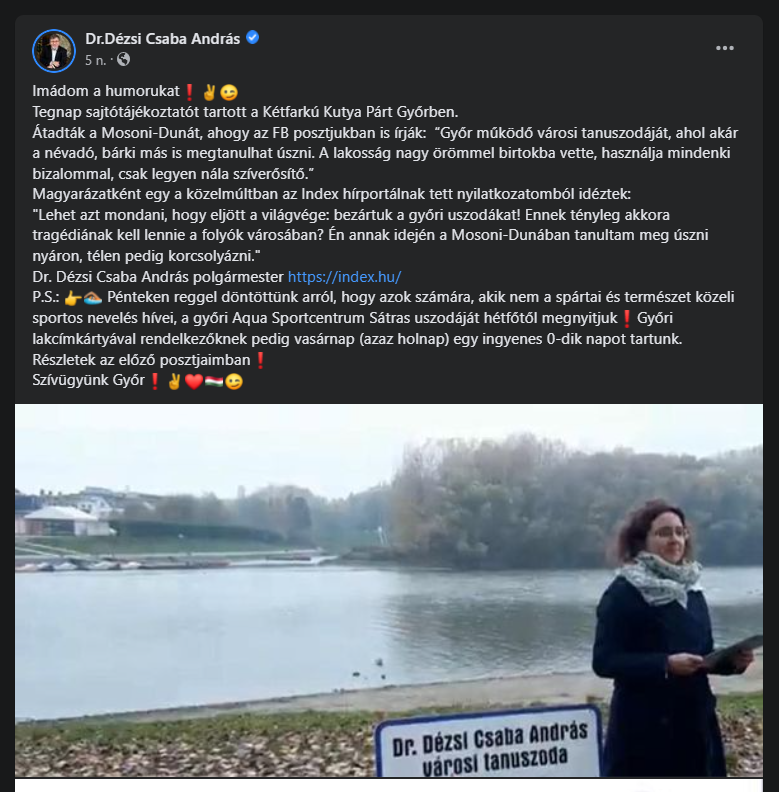Click the red heart emoji after 'Szívügyünk Győr'
The image size is (779, 792).
(194, 381)
